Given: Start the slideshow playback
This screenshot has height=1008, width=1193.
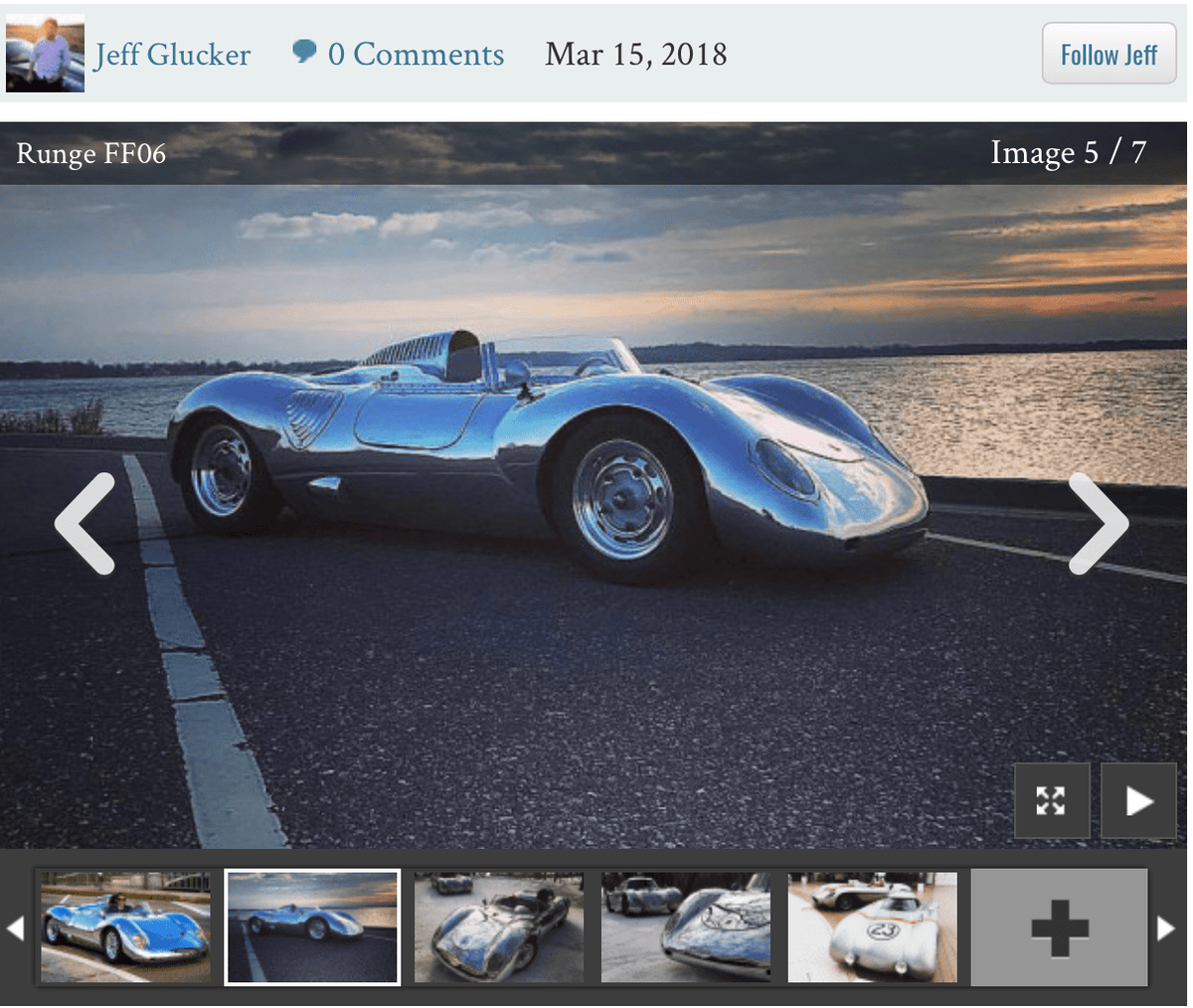Looking at the screenshot, I should pos(1138,799).
